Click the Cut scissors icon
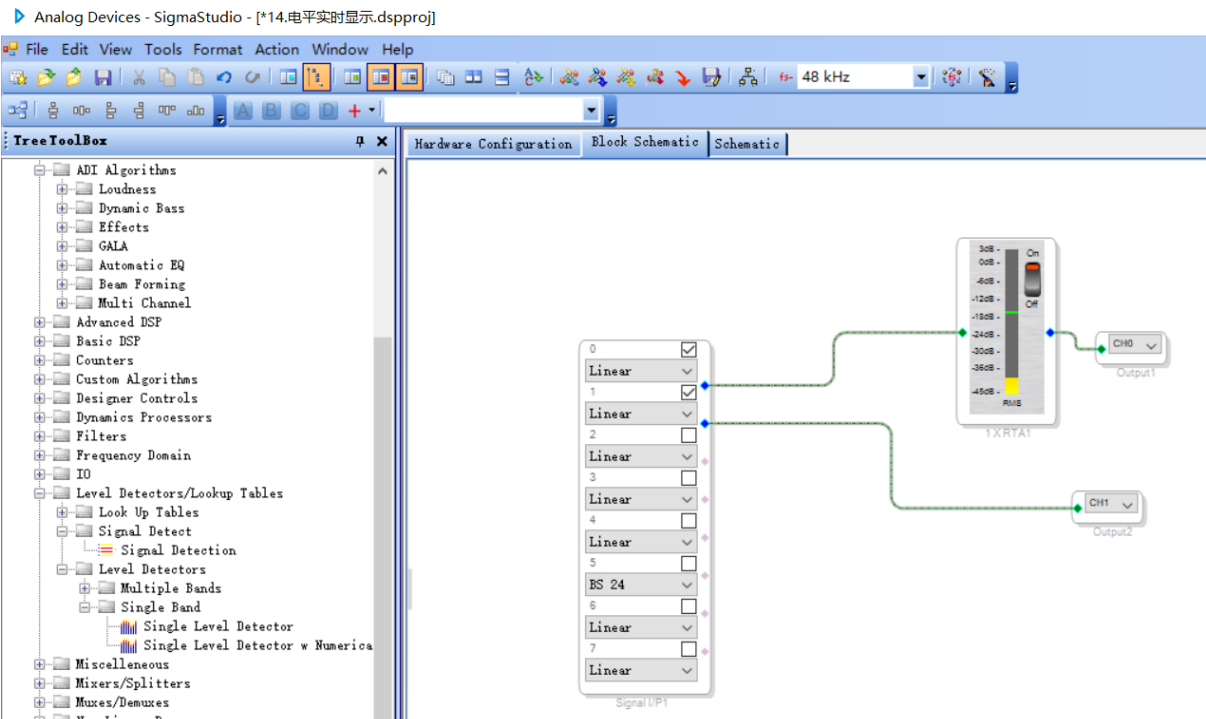 point(139,77)
